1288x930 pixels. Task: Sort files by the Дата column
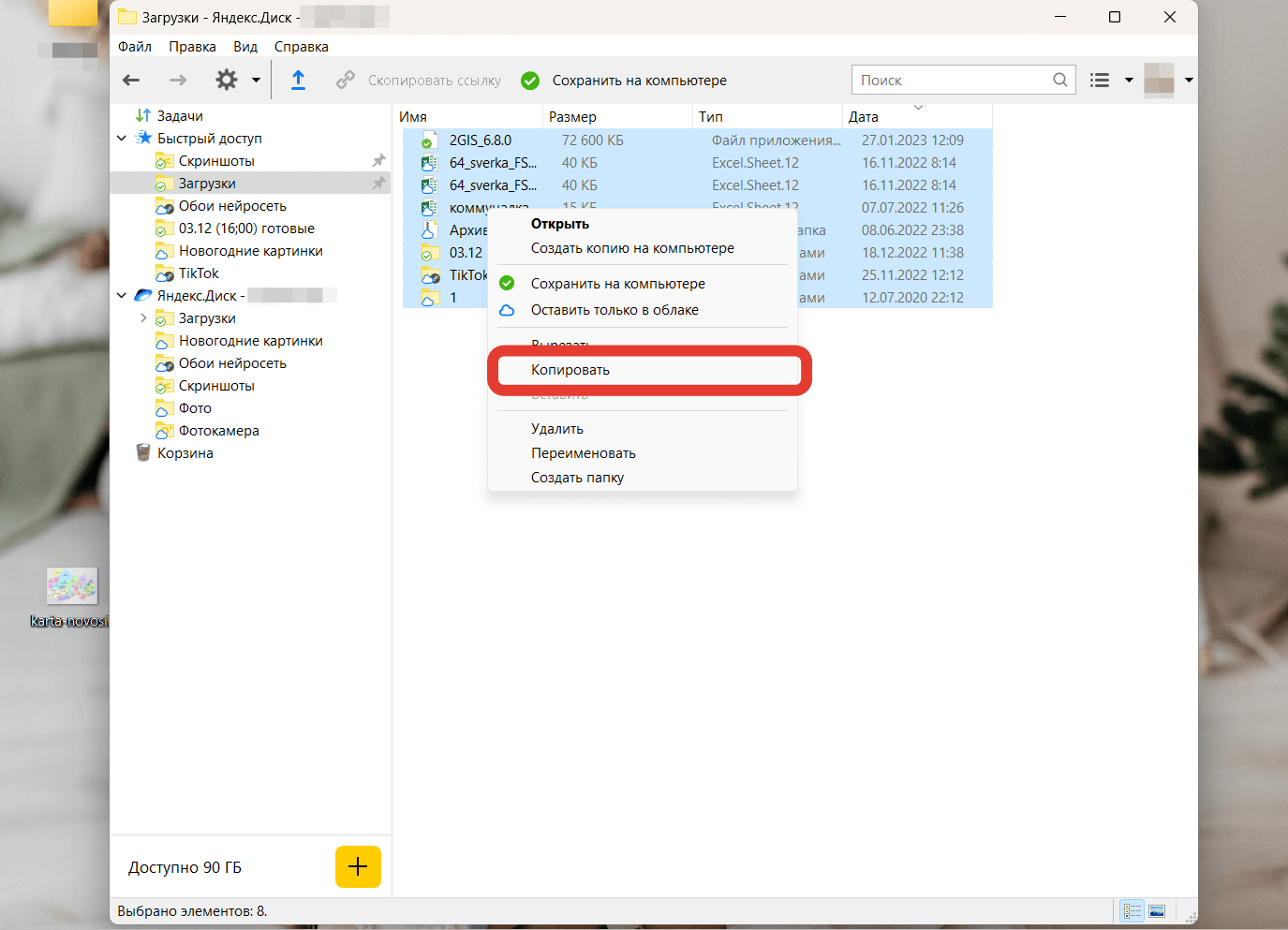[864, 117]
